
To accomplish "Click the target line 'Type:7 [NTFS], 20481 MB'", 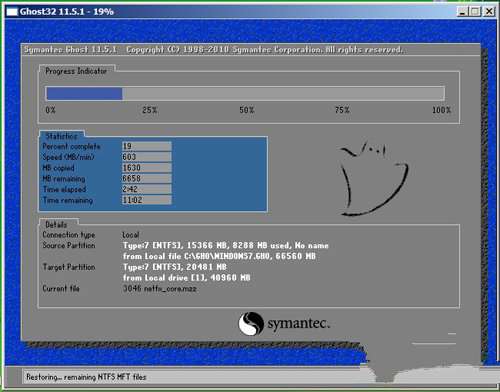I will (x=175, y=267).
